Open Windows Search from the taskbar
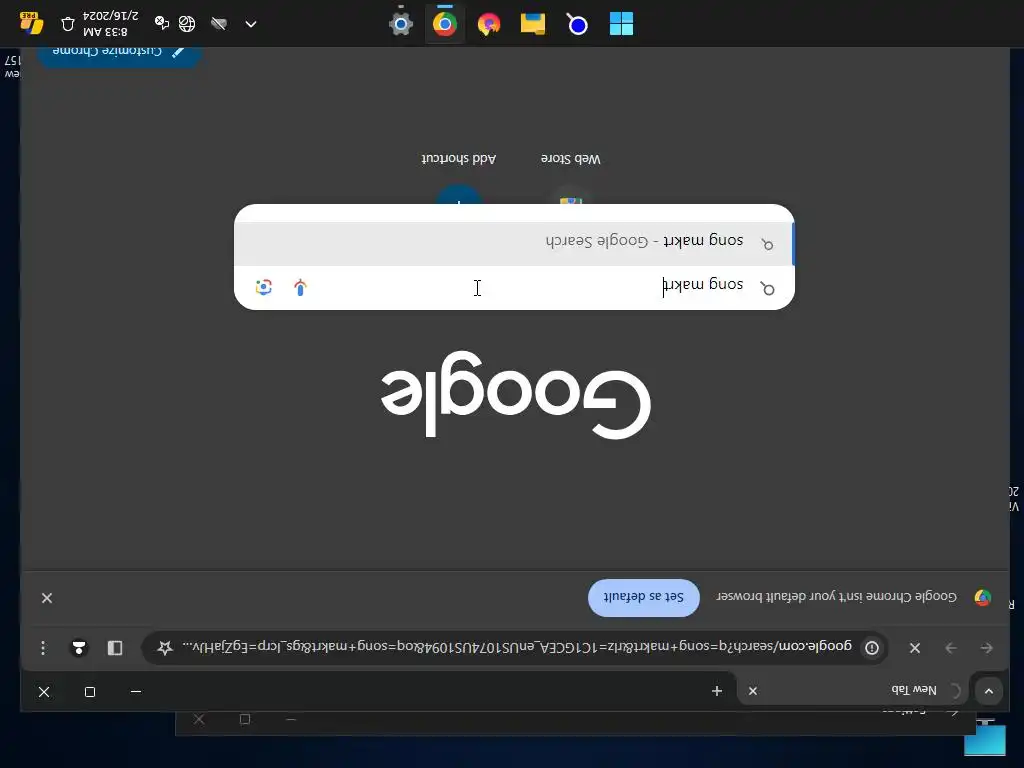 pyautogui.click(x=577, y=24)
